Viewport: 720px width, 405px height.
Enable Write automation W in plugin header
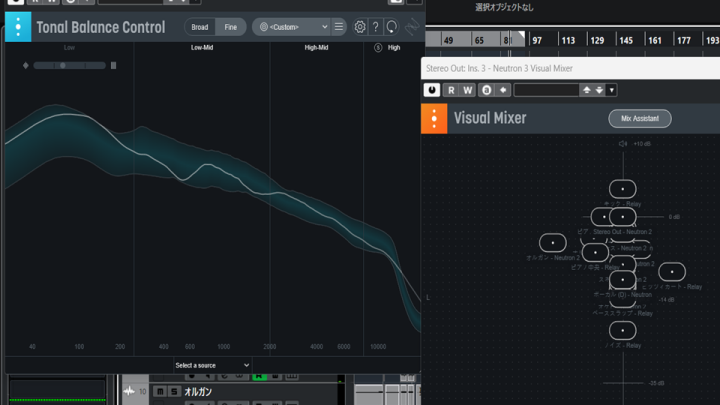pyautogui.click(x=467, y=90)
